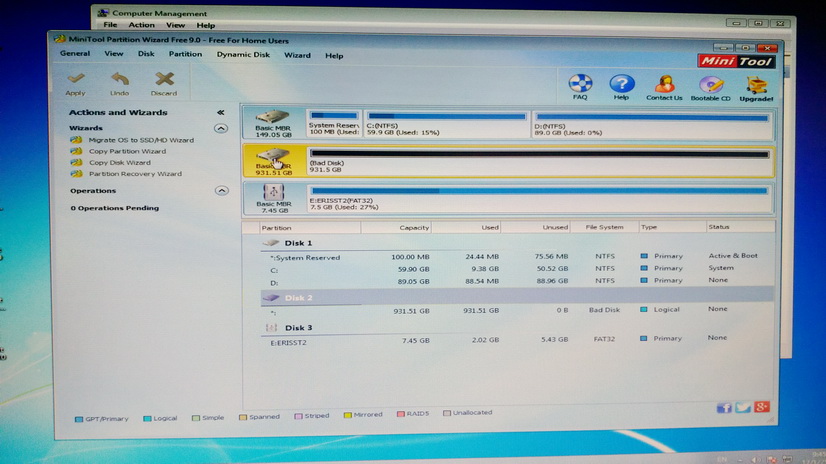Image resolution: width=826 pixels, height=464 pixels.
Task: Click the Logical legend color swatch
Action: click(148, 419)
